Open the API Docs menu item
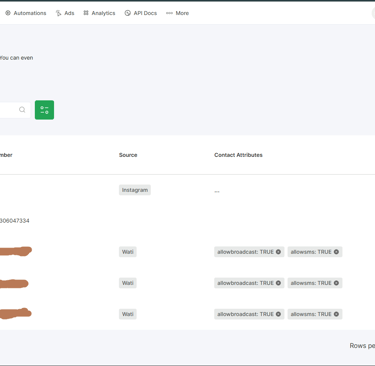 [141, 13]
